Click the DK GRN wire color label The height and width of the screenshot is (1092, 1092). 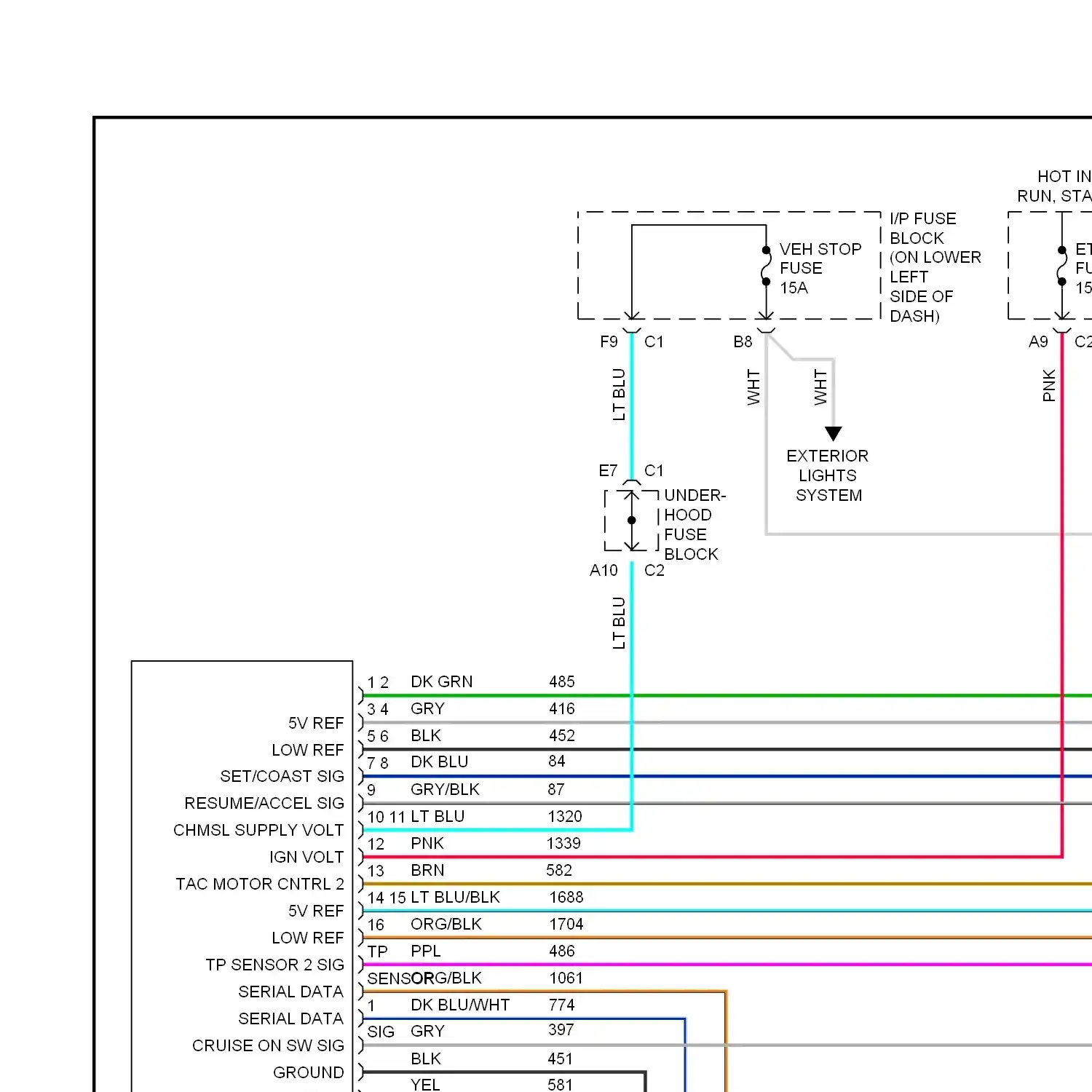[442, 682]
